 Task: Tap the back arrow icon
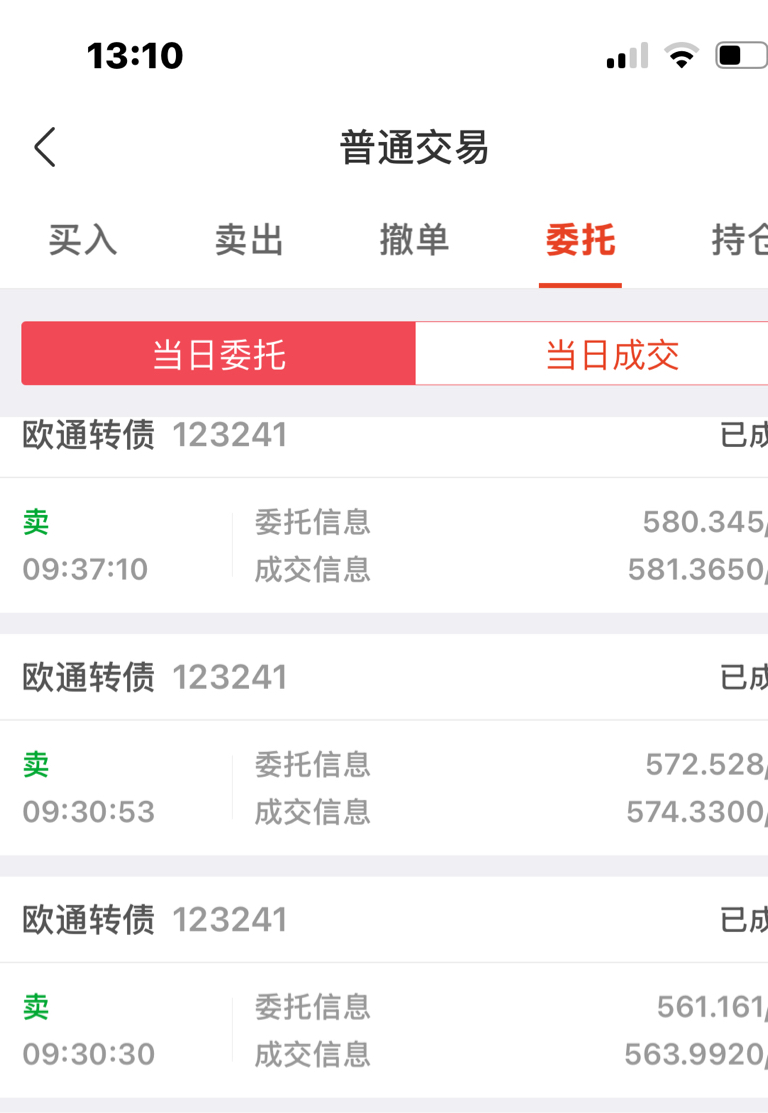[45, 148]
